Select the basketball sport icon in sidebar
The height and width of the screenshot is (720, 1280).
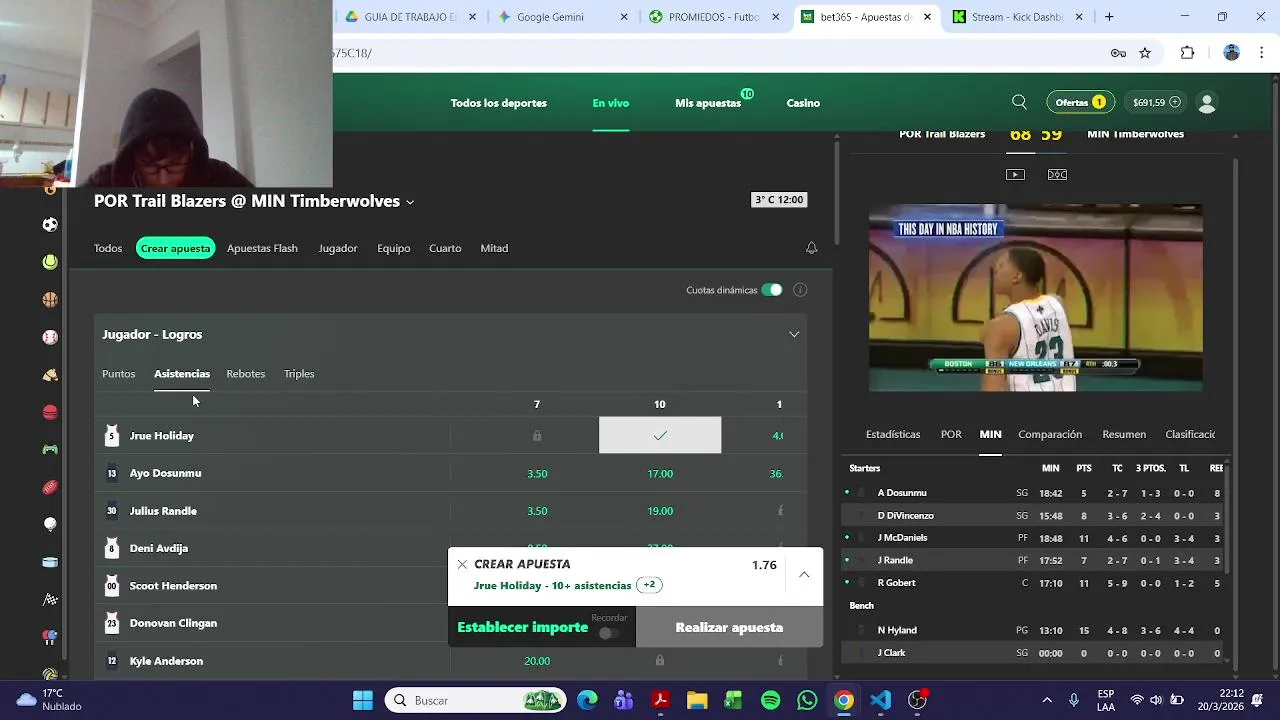click(x=50, y=300)
